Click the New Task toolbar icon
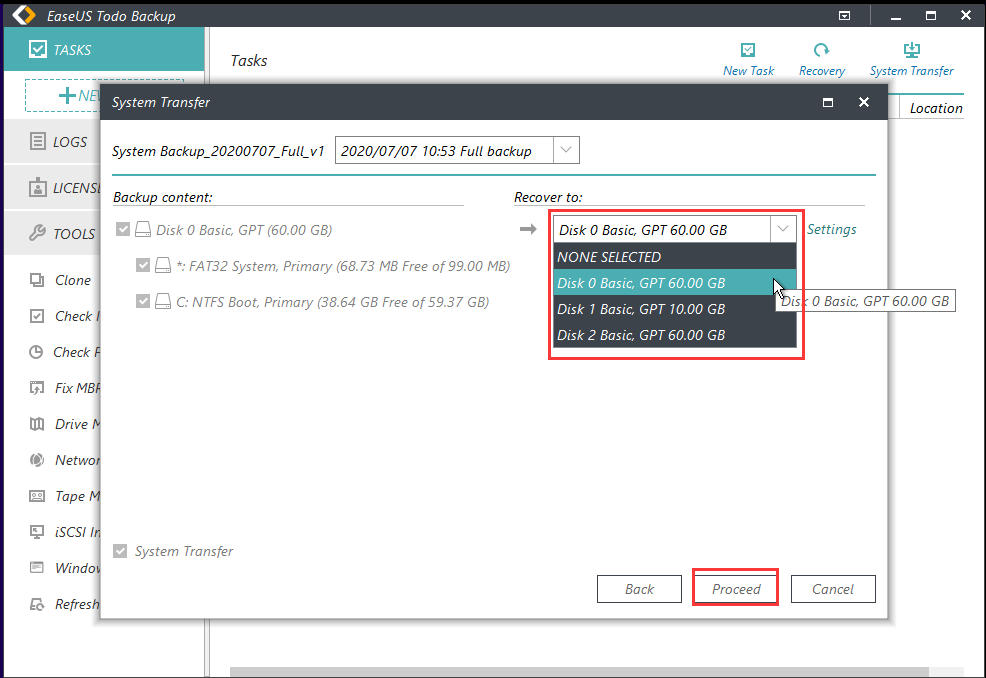The width and height of the screenshot is (986, 678). tap(748, 50)
